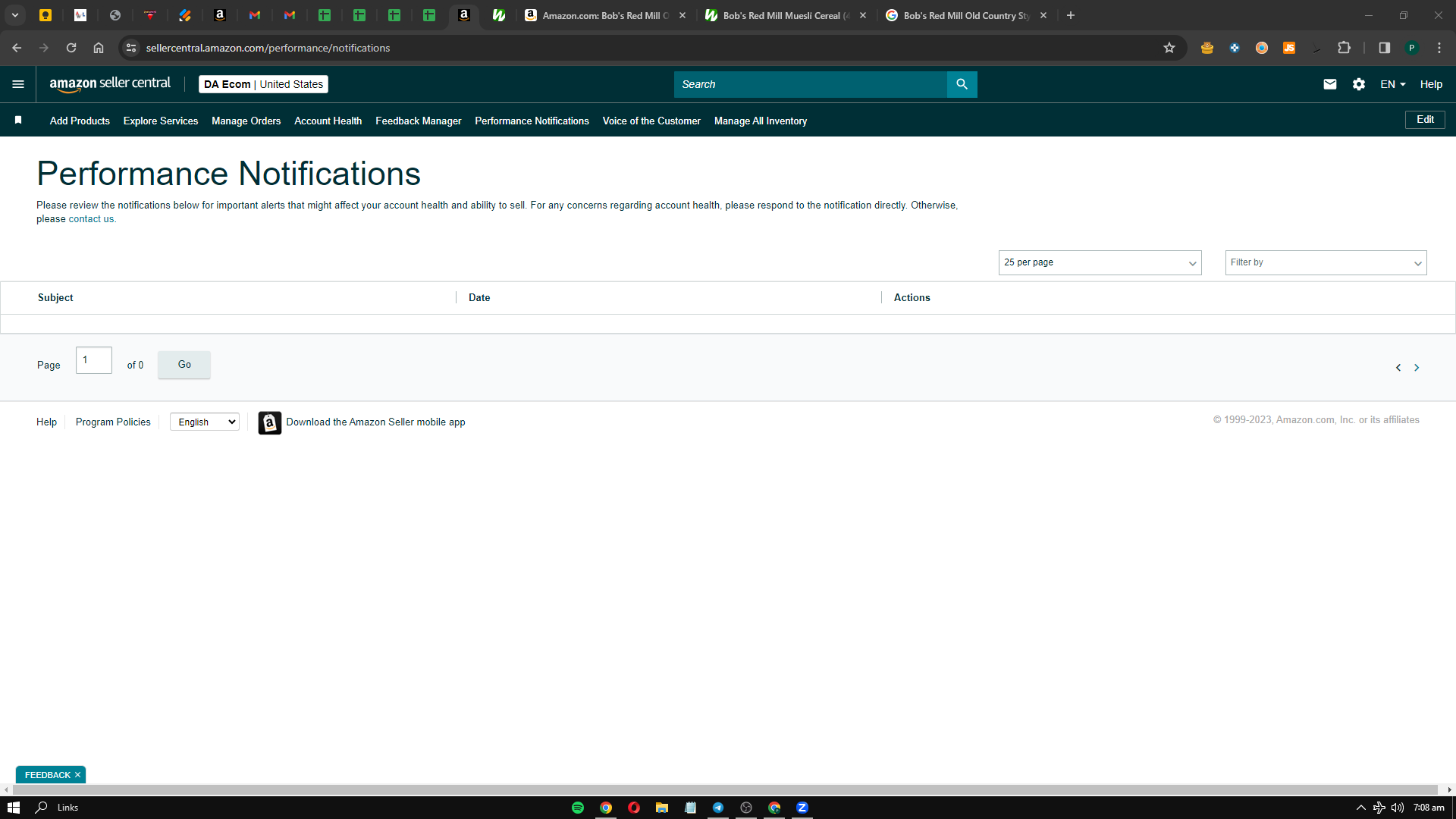Click the search magnifier button
This screenshot has width=1456, height=819.
click(x=962, y=84)
